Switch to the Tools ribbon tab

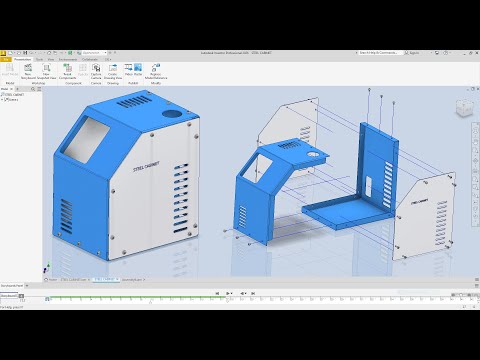(x=39, y=59)
